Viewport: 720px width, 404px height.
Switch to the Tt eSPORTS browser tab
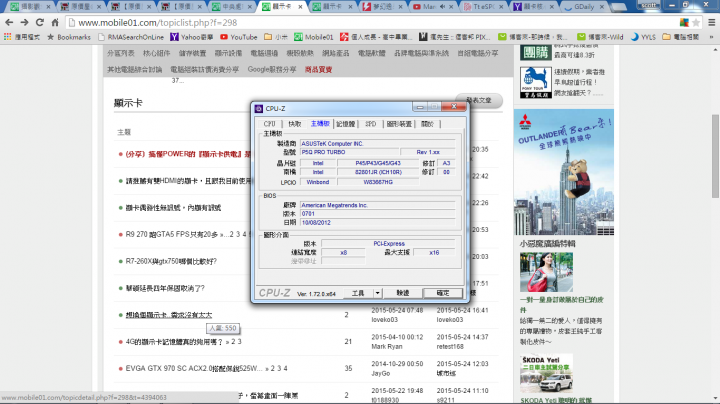tap(483, 7)
